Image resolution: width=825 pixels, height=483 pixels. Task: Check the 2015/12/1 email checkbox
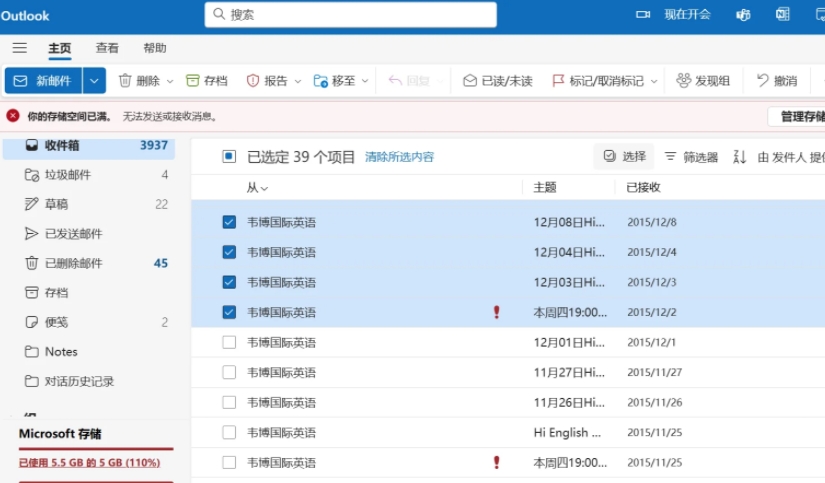(x=229, y=343)
